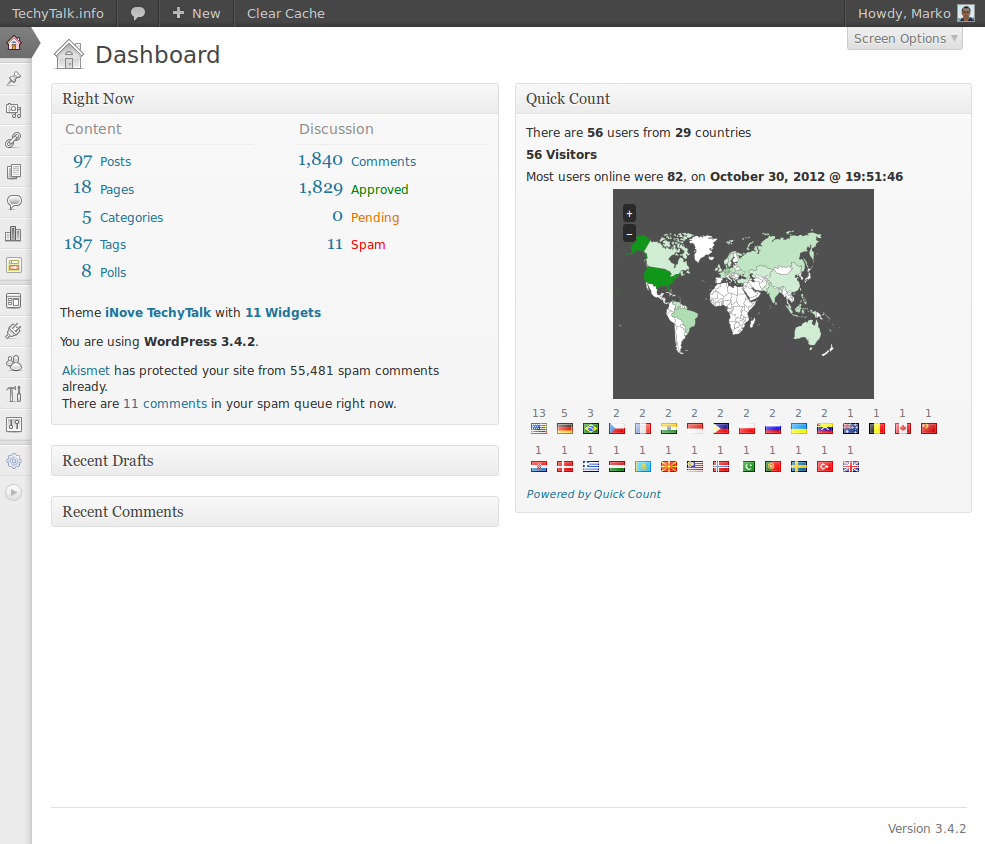
Task: Click the United States flag icon
Action: 539,429
